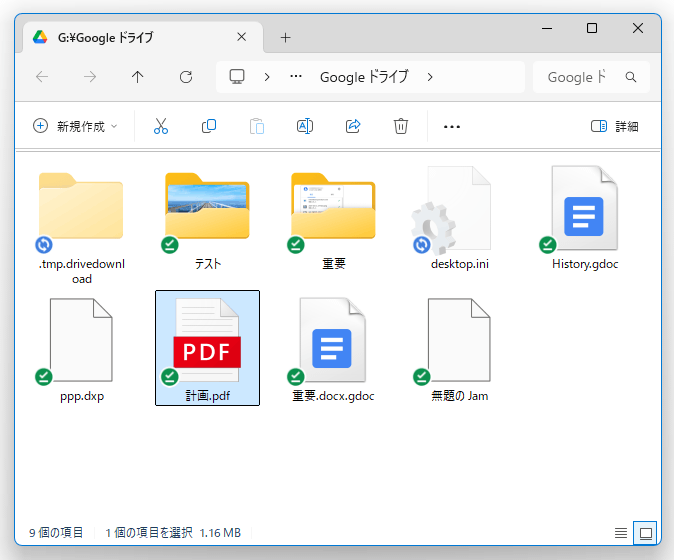Click the Copy icon in toolbar
The image size is (674, 560).
coord(209,126)
